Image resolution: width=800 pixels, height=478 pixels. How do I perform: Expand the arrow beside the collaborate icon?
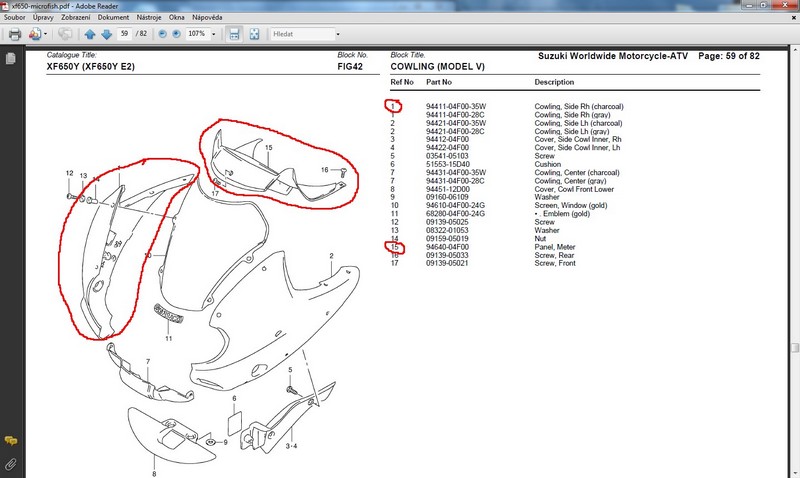45,34
